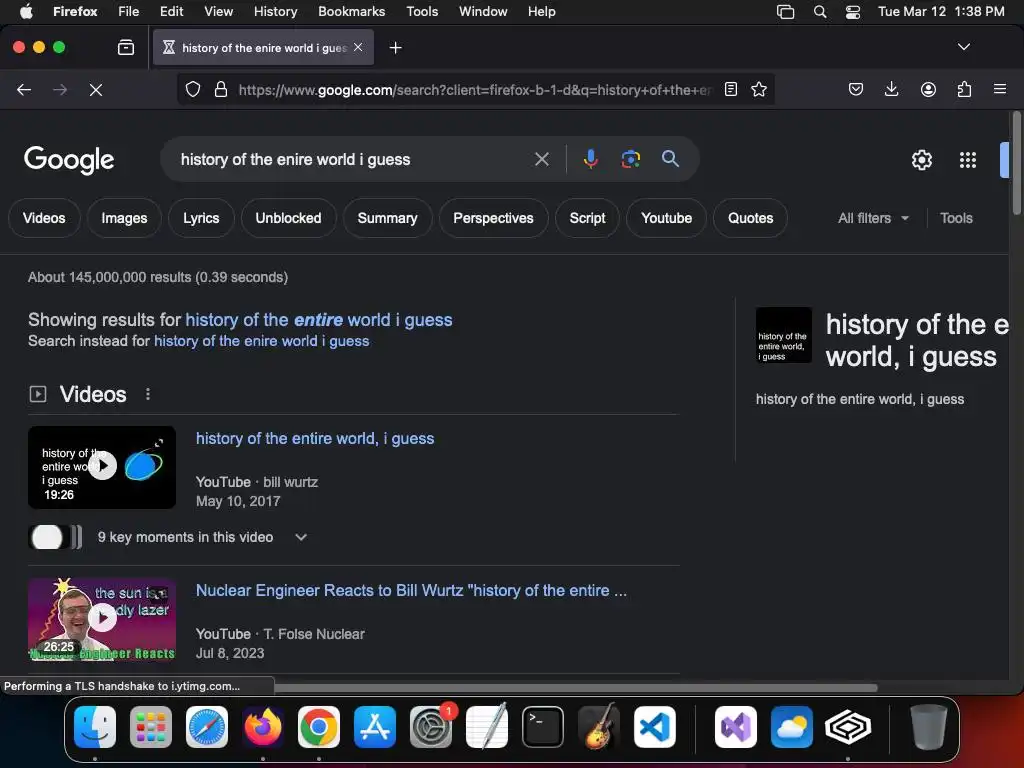Stop page loading with X button
Screen dimensions: 1024x768
[x=96, y=89]
